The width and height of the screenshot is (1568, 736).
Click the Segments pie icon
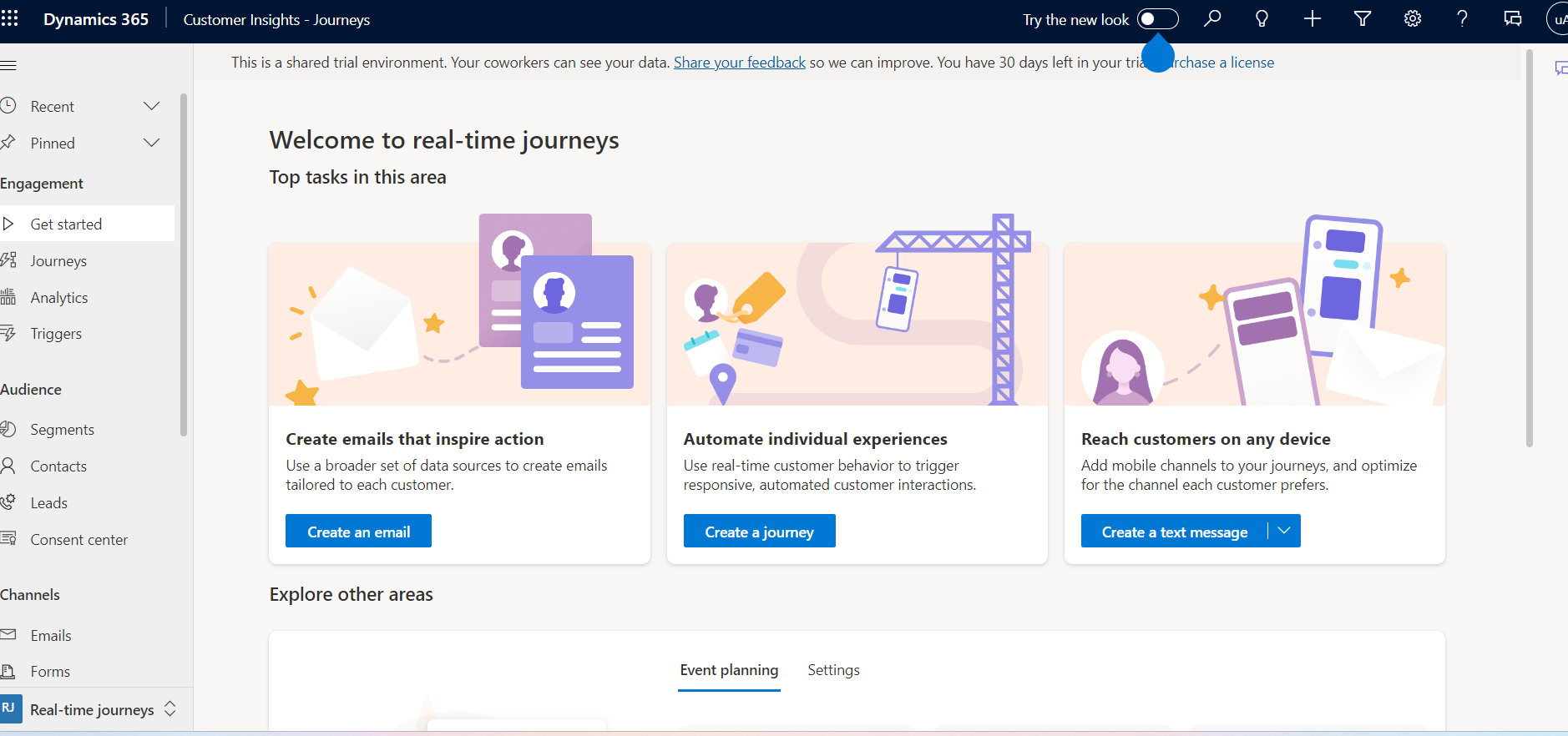tap(8, 429)
